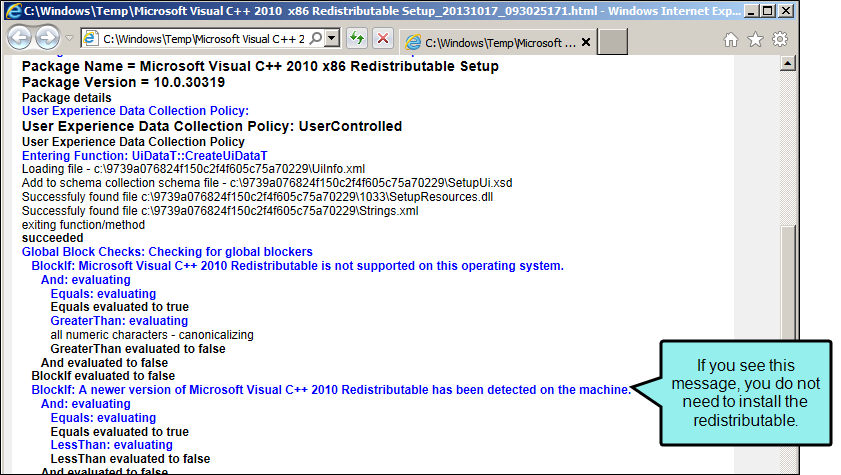This screenshot has width=841, height=475.
Task: Collapse first 'And: evaluating' under not supported BlockIf
Action: click(x=86, y=280)
